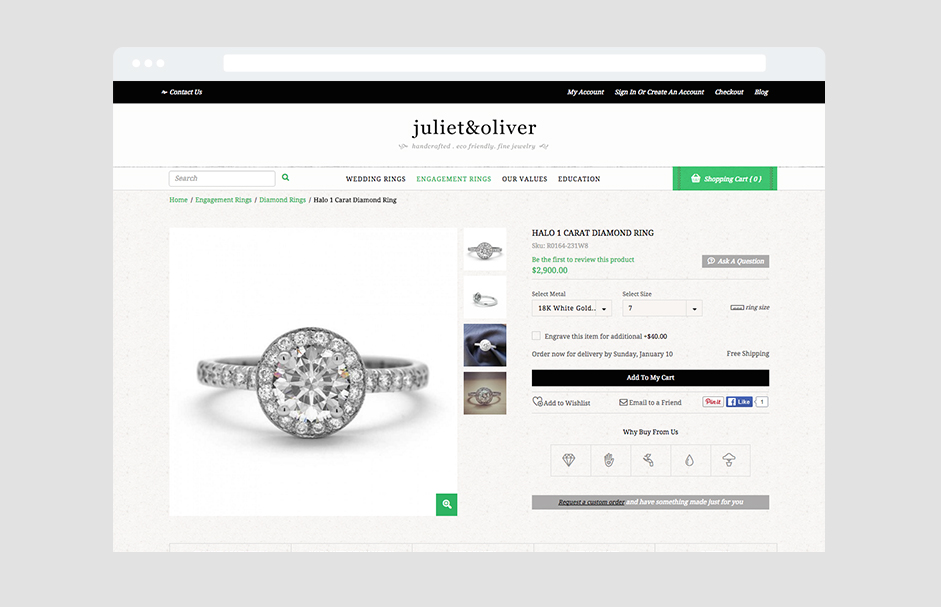Open the Shopping Cart button
Image resolution: width=941 pixels, height=607 pixels.
[725, 178]
